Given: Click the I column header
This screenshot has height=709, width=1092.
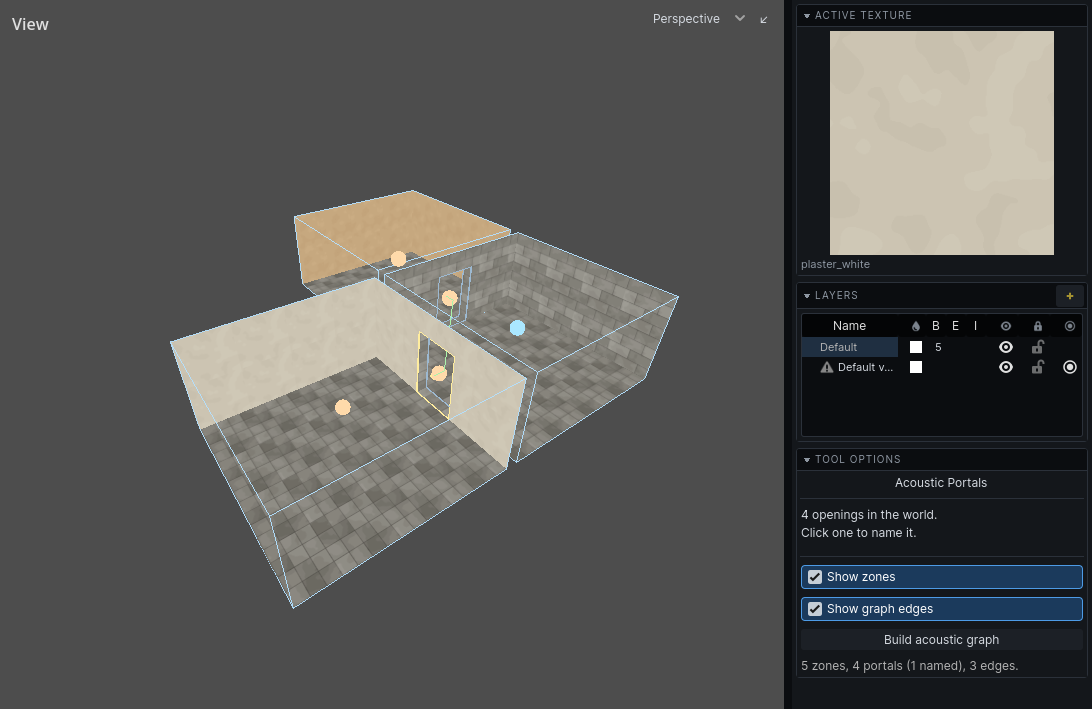Looking at the screenshot, I should point(975,326).
